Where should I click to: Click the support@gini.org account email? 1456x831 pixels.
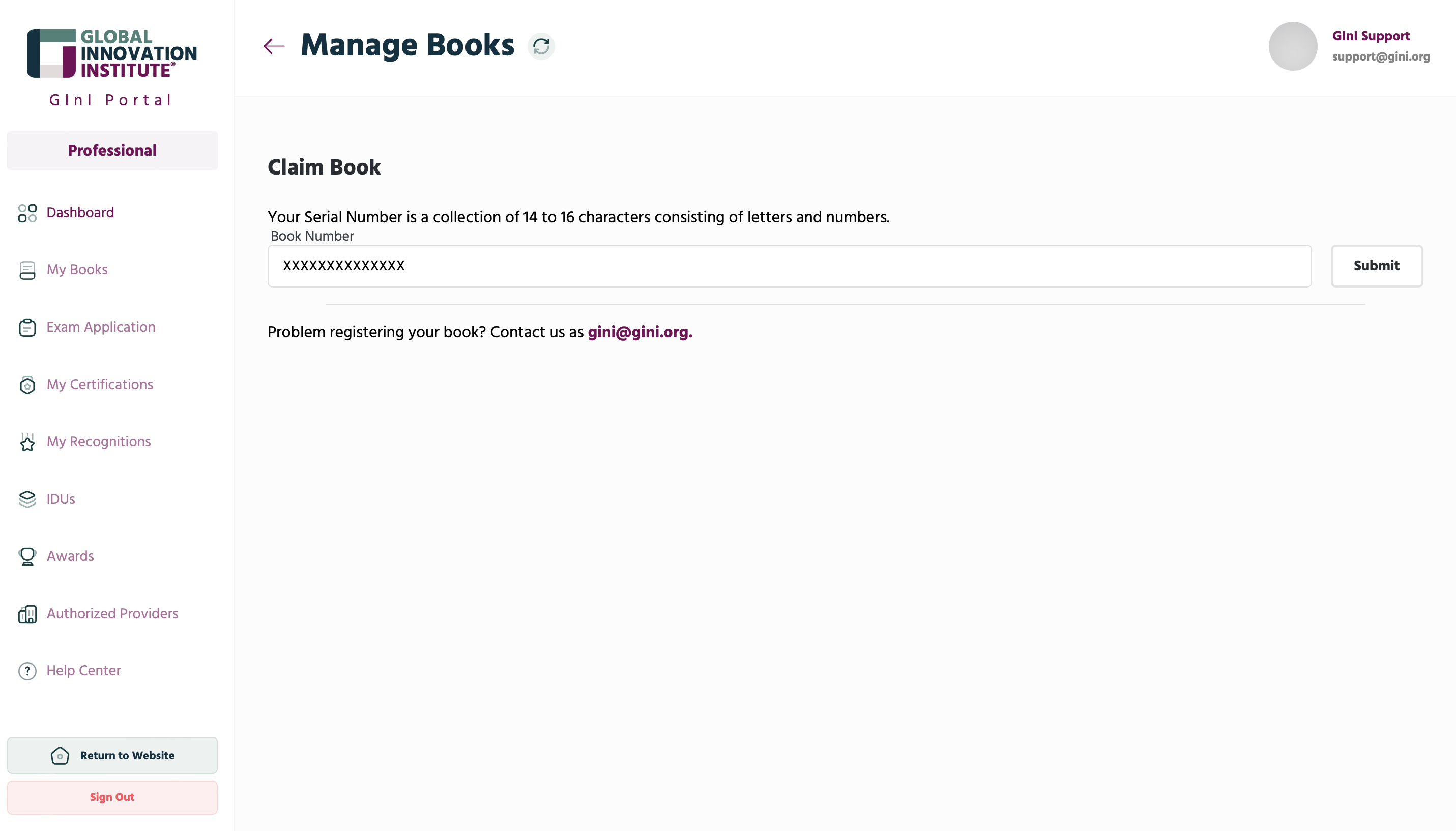[x=1381, y=56]
